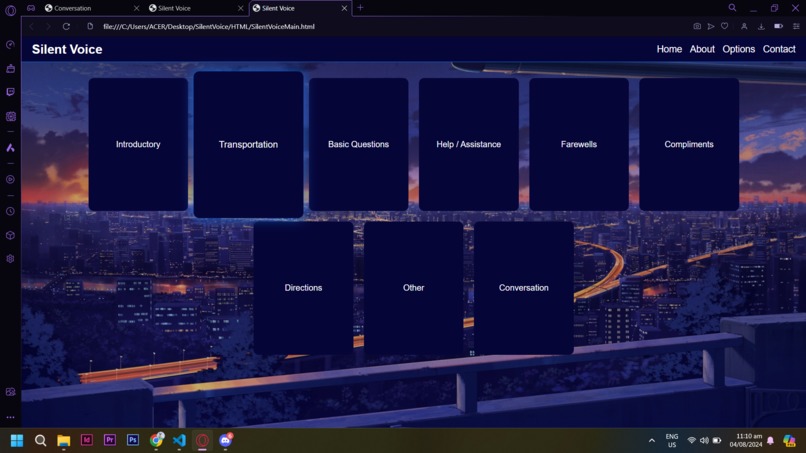Open the Directions card
The image size is (806, 453).
[x=303, y=287]
